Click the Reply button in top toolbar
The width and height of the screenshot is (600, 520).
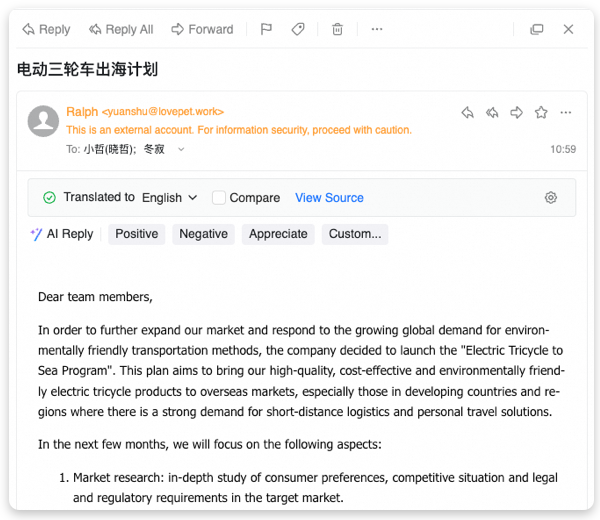(46, 29)
